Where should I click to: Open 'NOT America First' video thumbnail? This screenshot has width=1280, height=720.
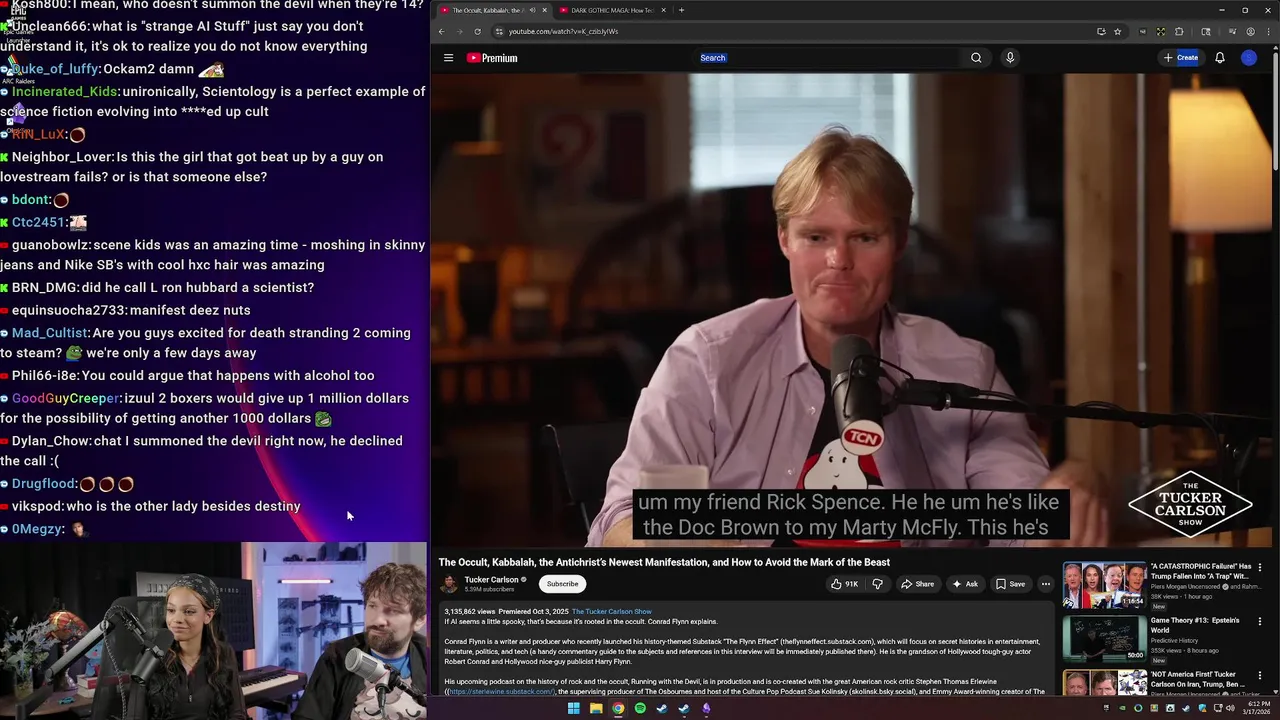(x=1104, y=683)
